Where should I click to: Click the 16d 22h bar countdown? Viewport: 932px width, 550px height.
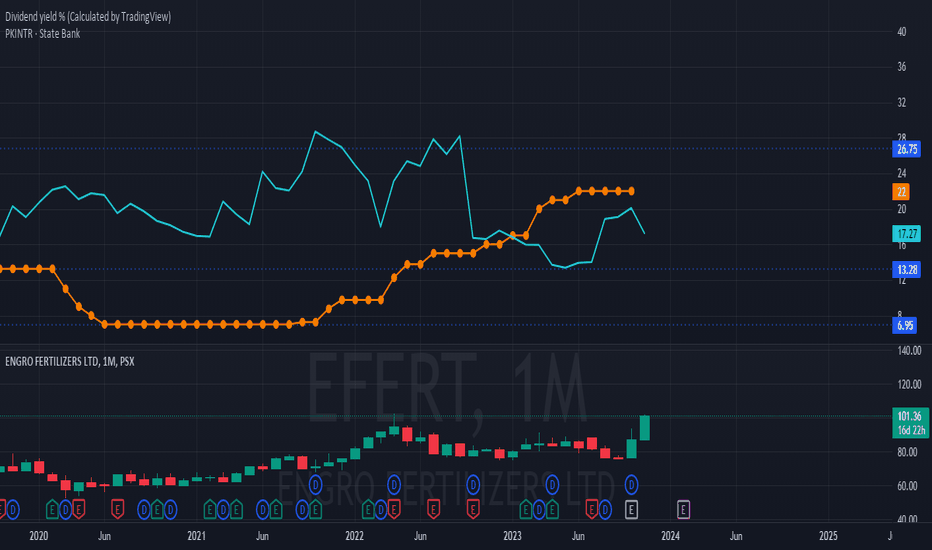click(910, 430)
